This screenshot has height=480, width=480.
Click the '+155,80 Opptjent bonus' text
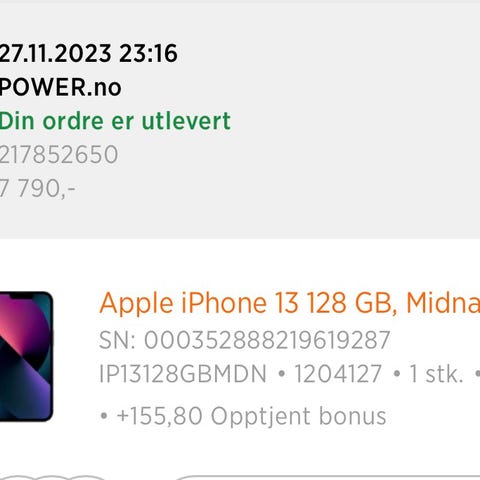pos(251,416)
